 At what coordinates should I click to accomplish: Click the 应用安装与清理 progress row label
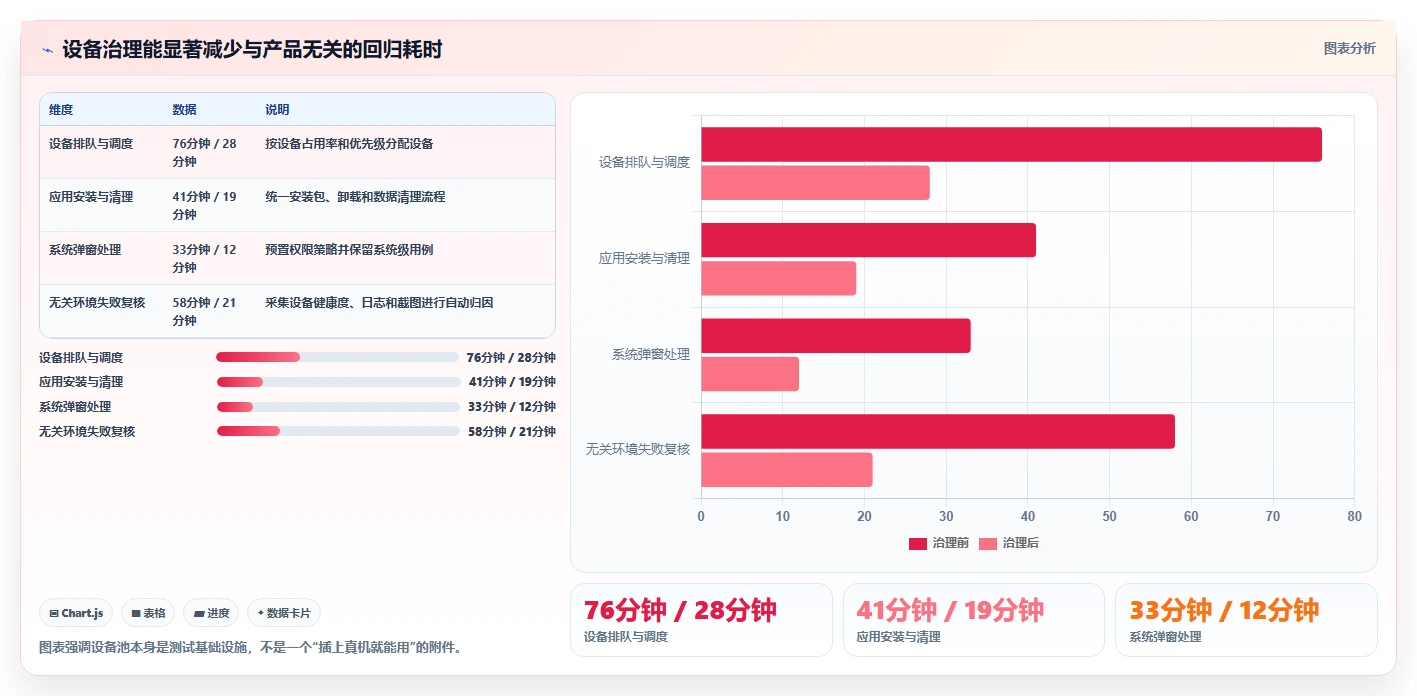pyautogui.click(x=81, y=382)
